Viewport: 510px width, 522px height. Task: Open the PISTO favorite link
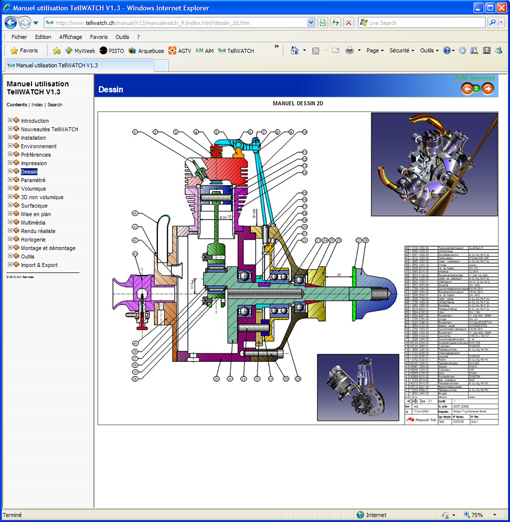pos(112,51)
